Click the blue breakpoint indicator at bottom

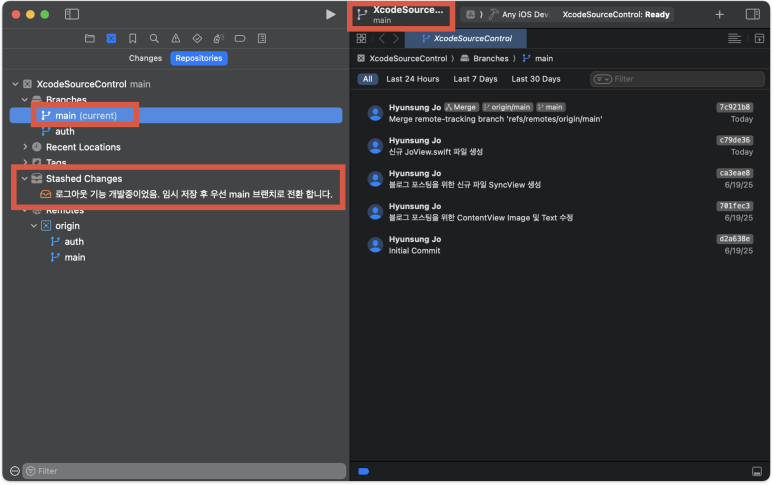click(x=364, y=472)
